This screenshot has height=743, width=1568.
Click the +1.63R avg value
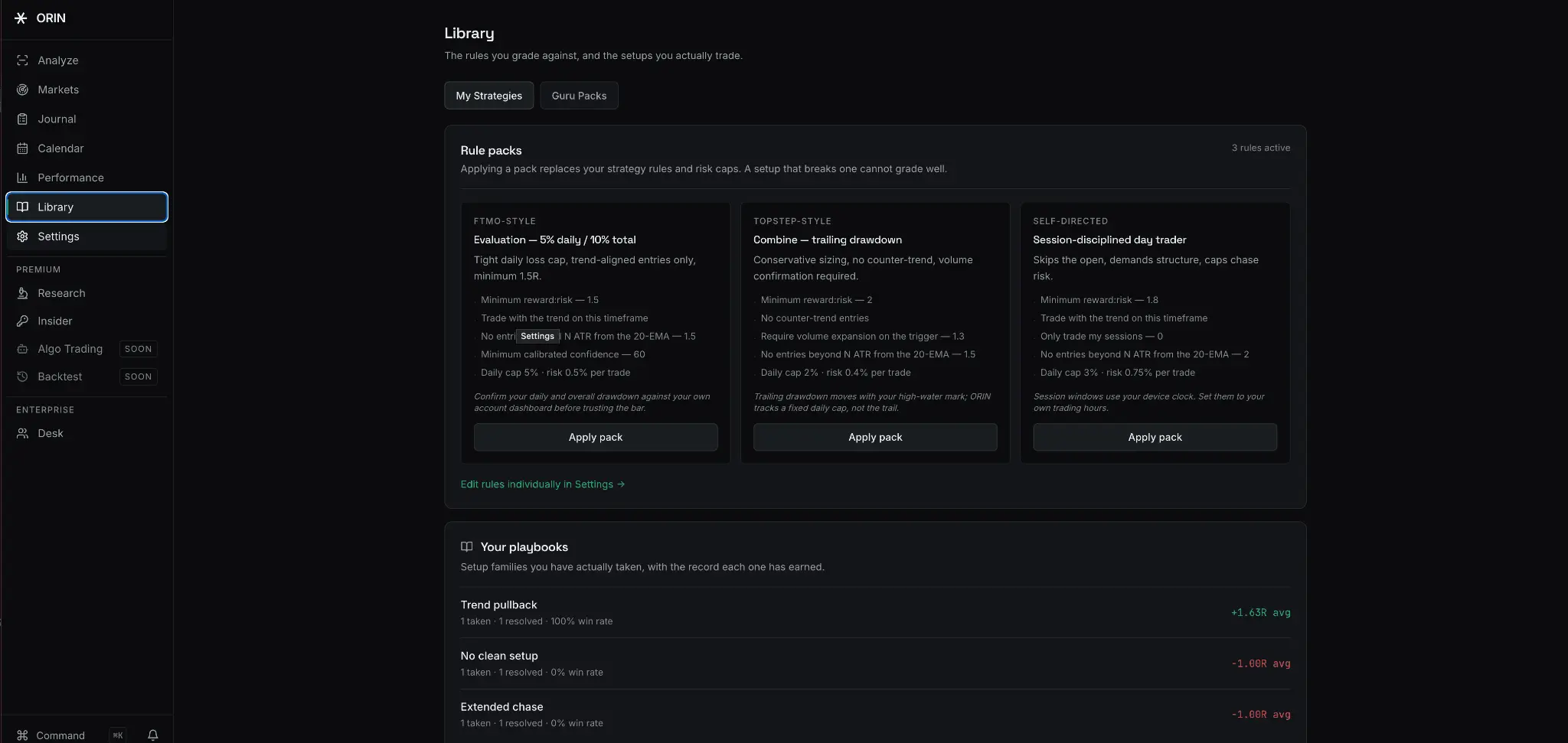[x=1260, y=612]
